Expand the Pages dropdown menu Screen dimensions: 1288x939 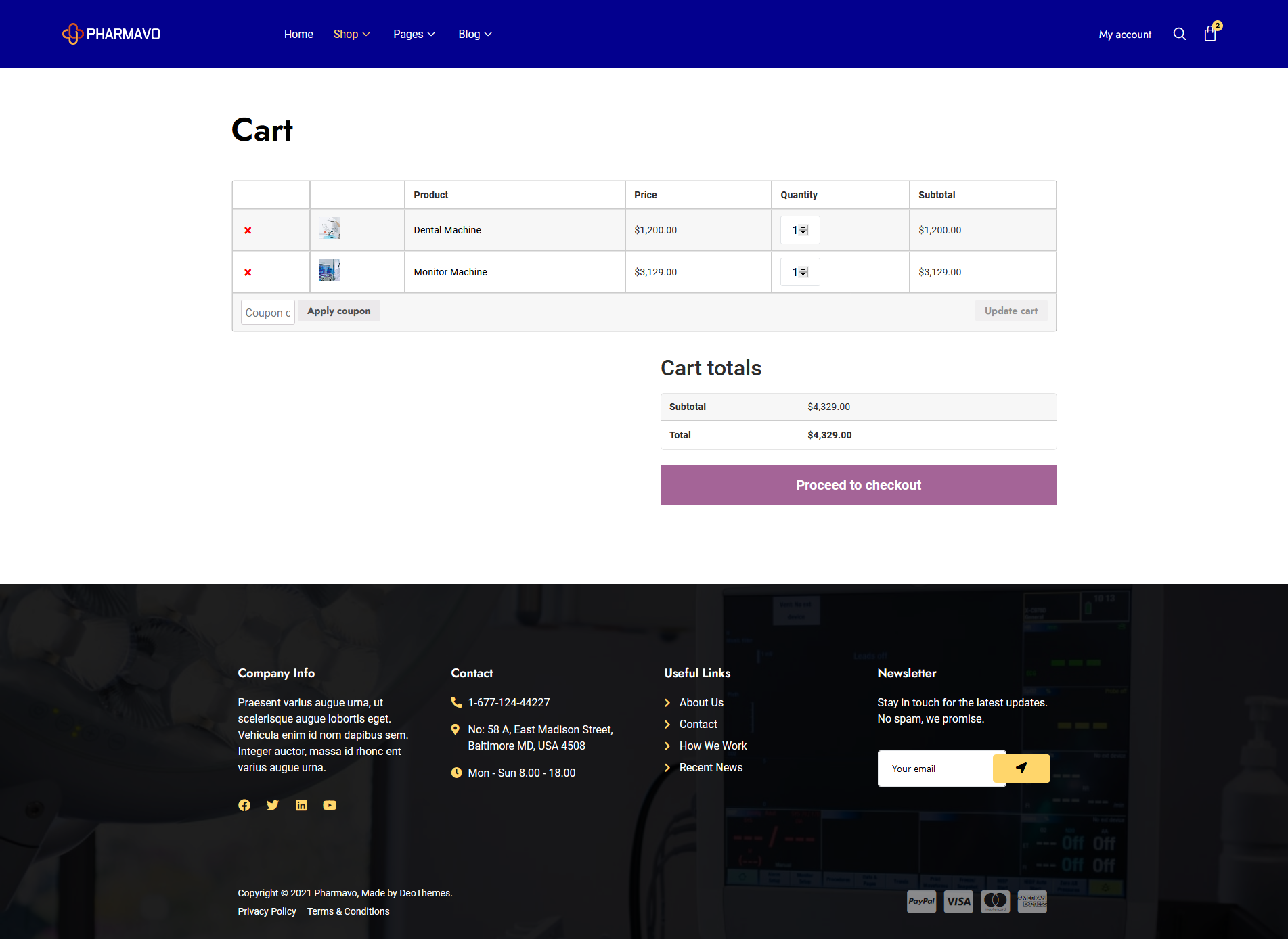point(414,34)
